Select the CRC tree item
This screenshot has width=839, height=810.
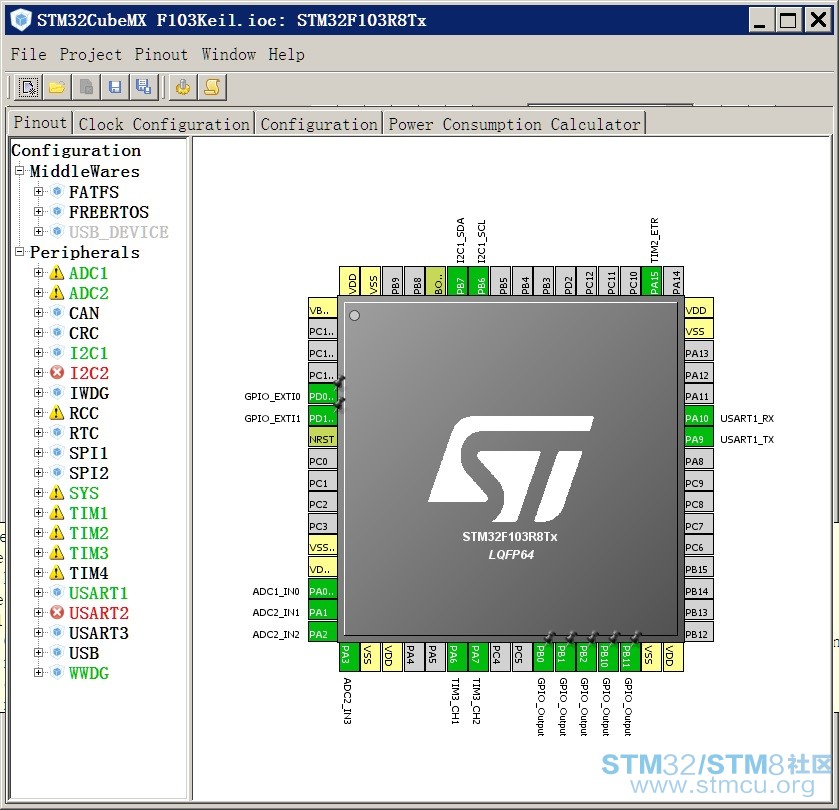(x=84, y=333)
